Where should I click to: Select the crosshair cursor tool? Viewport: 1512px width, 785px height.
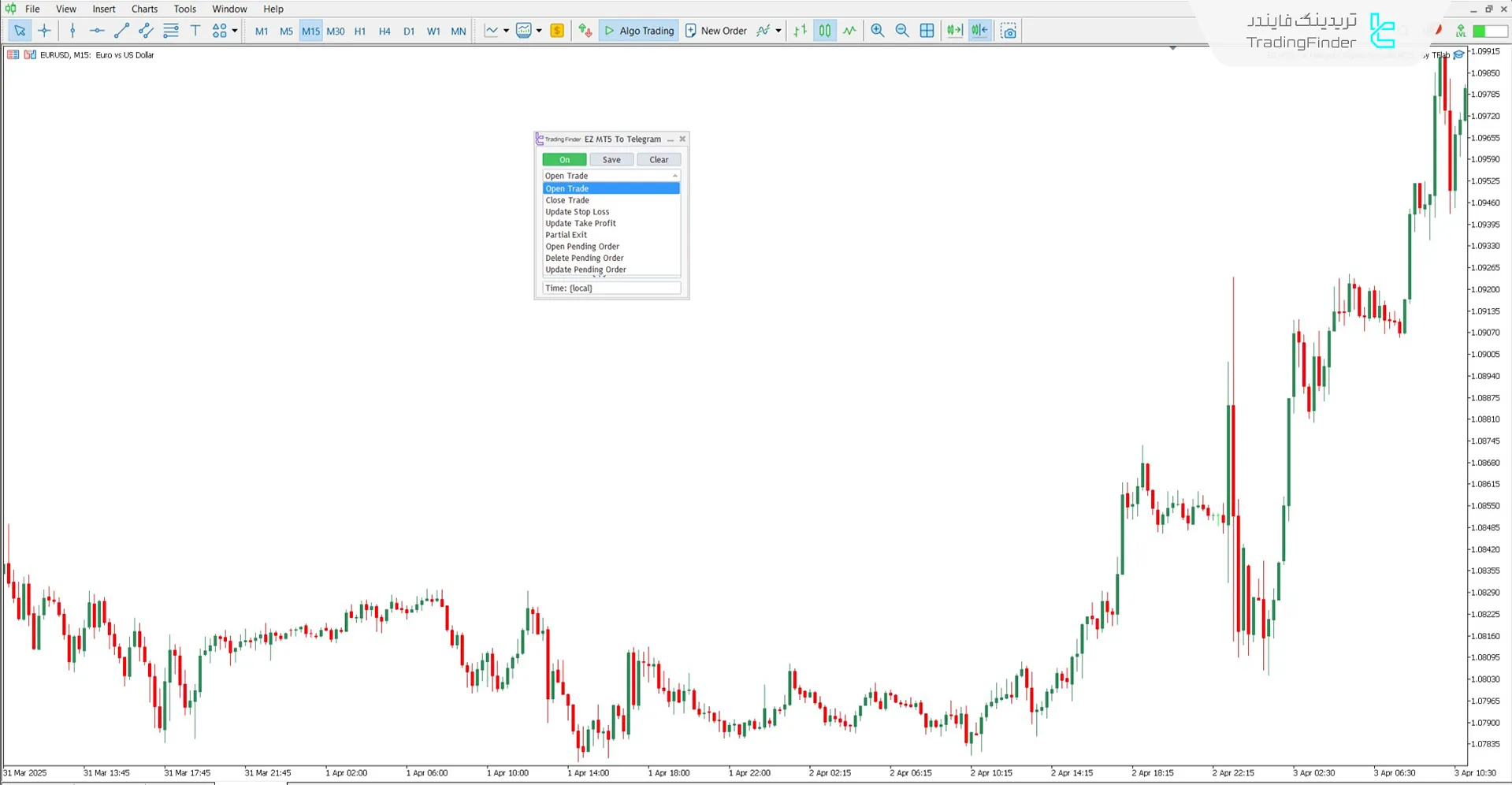pos(44,31)
